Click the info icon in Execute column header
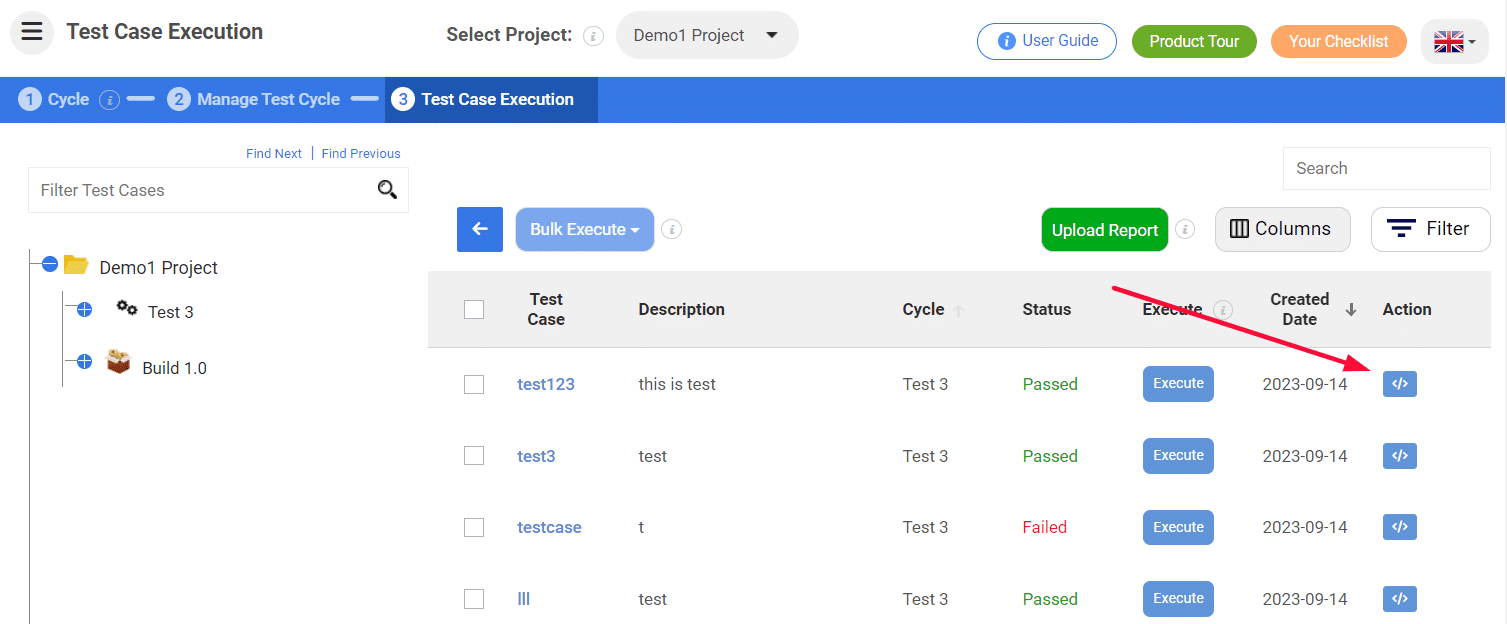The width and height of the screenshot is (1507, 624). [1223, 310]
